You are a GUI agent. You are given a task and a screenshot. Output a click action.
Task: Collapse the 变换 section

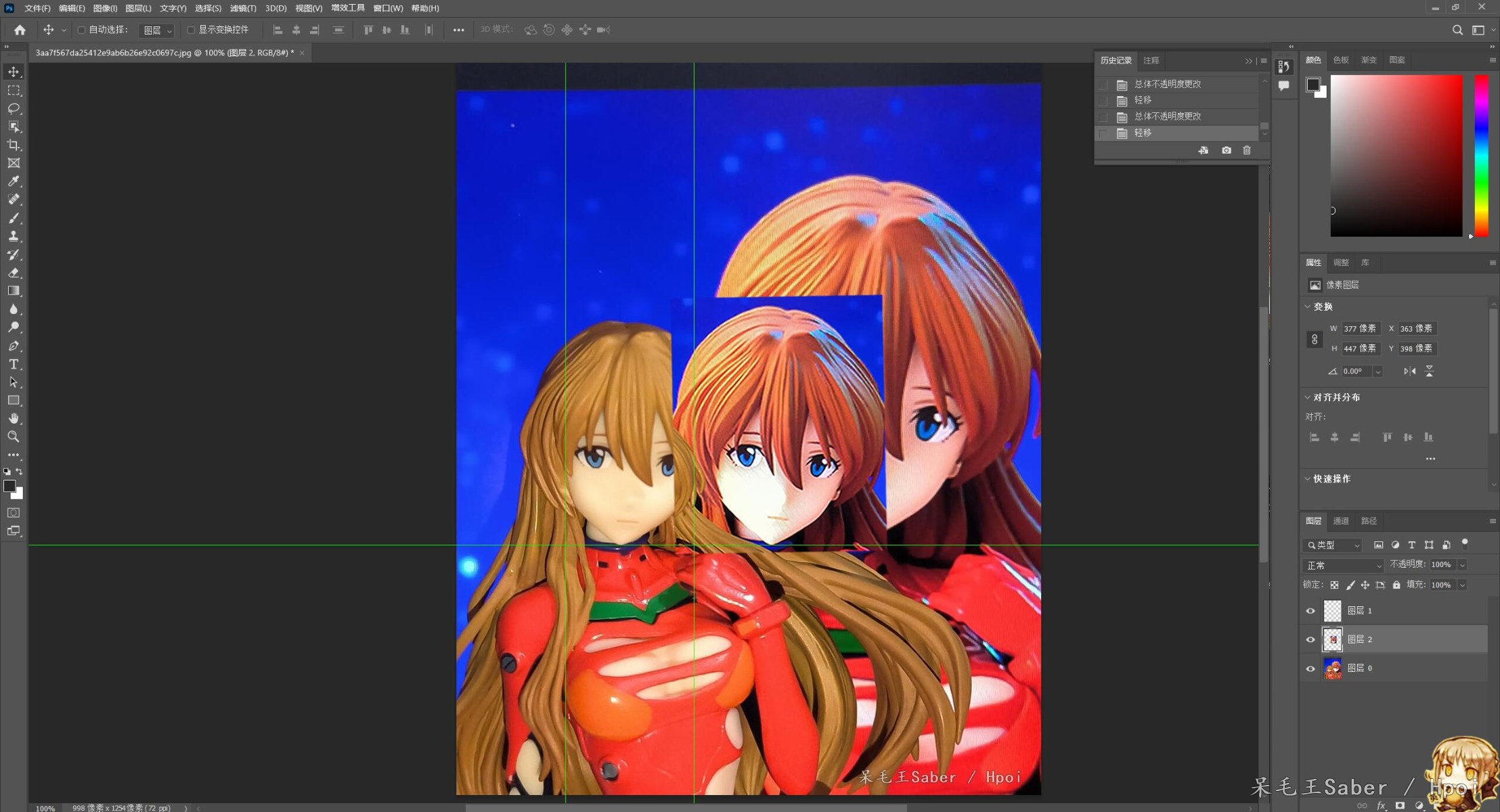[x=1308, y=307]
